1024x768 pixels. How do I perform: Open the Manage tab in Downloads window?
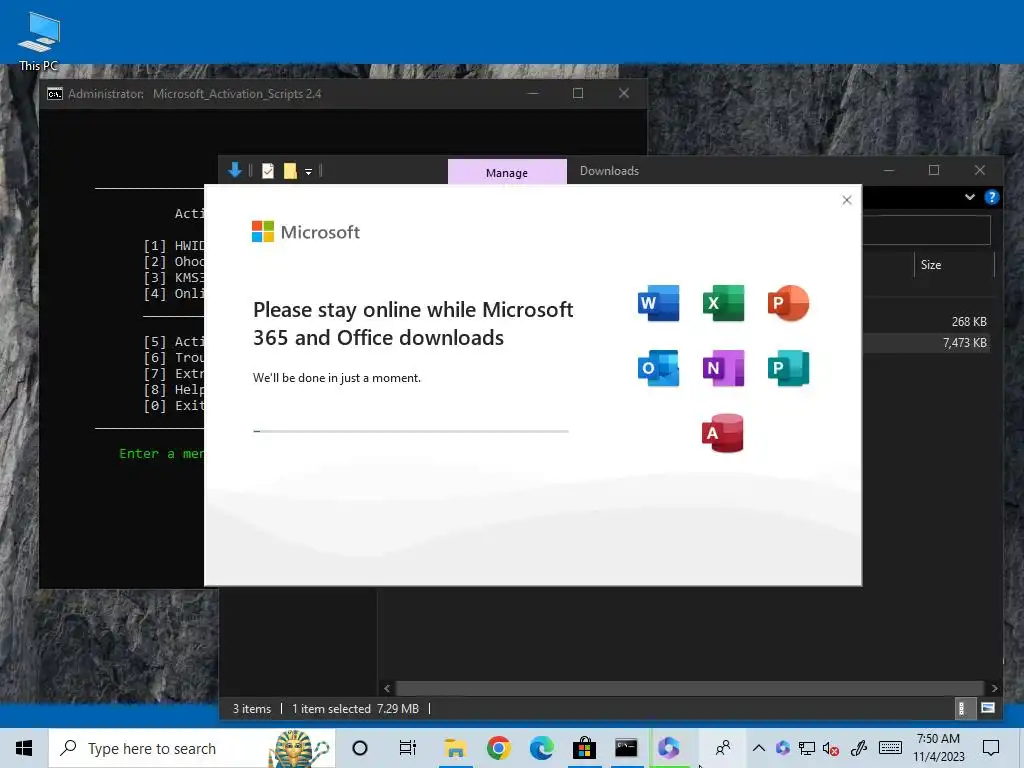coord(507,172)
